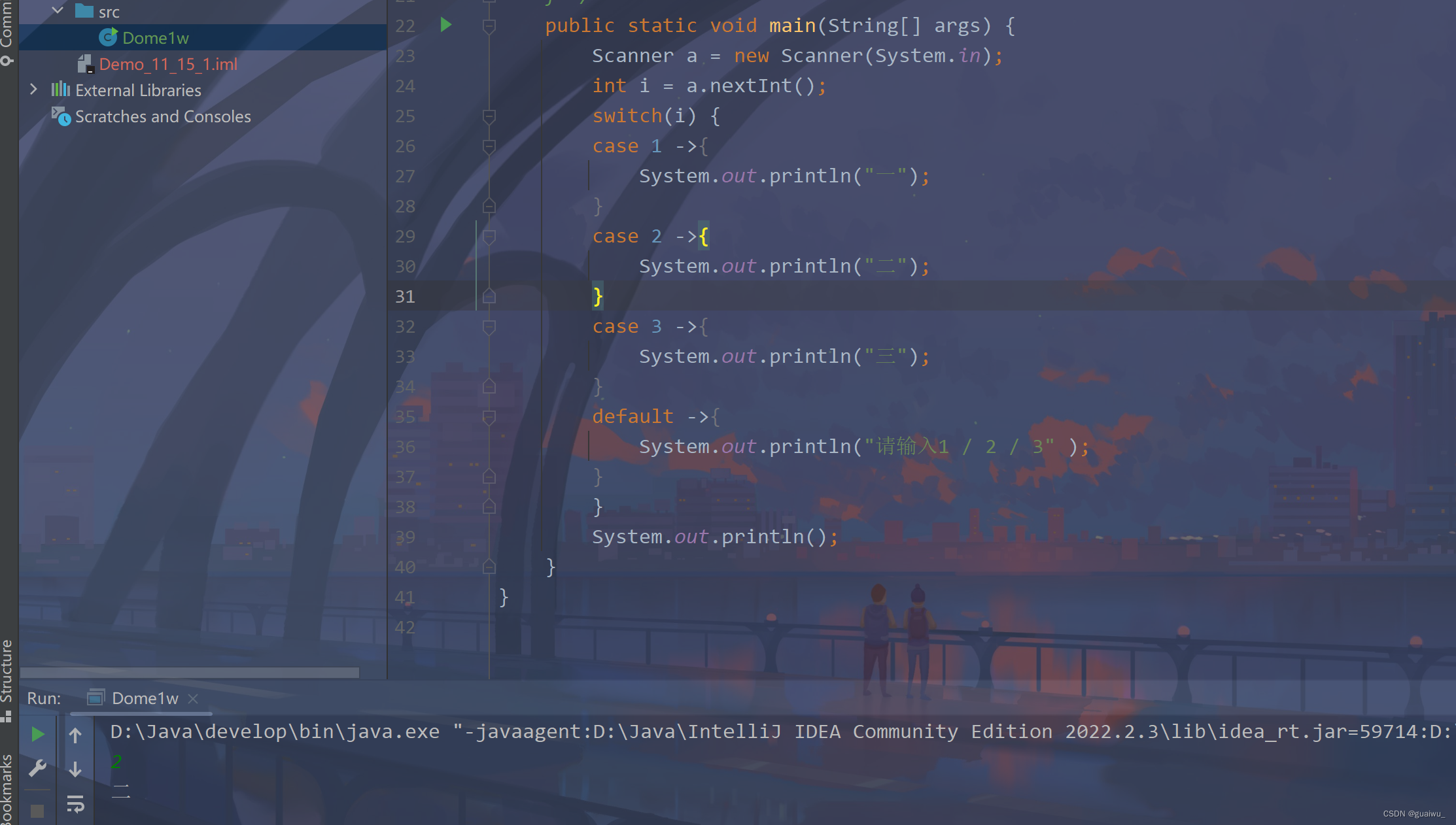Viewport: 1456px width, 825px height.
Task: Fold the main method at line 22
Action: (489, 26)
